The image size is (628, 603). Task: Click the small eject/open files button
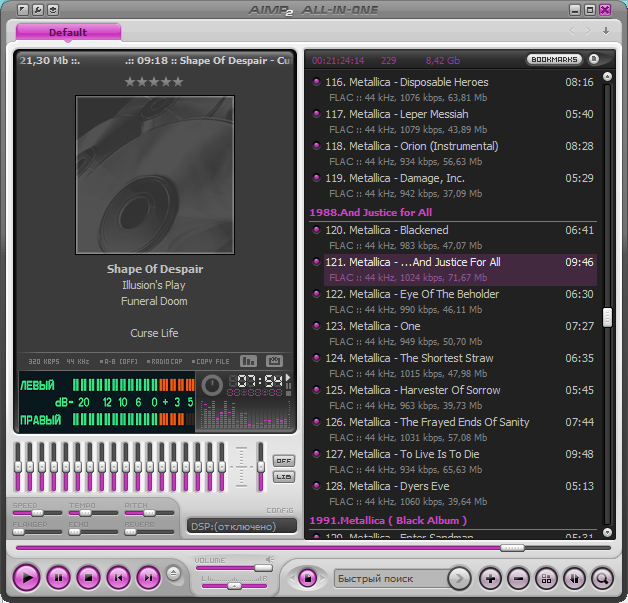(173, 573)
